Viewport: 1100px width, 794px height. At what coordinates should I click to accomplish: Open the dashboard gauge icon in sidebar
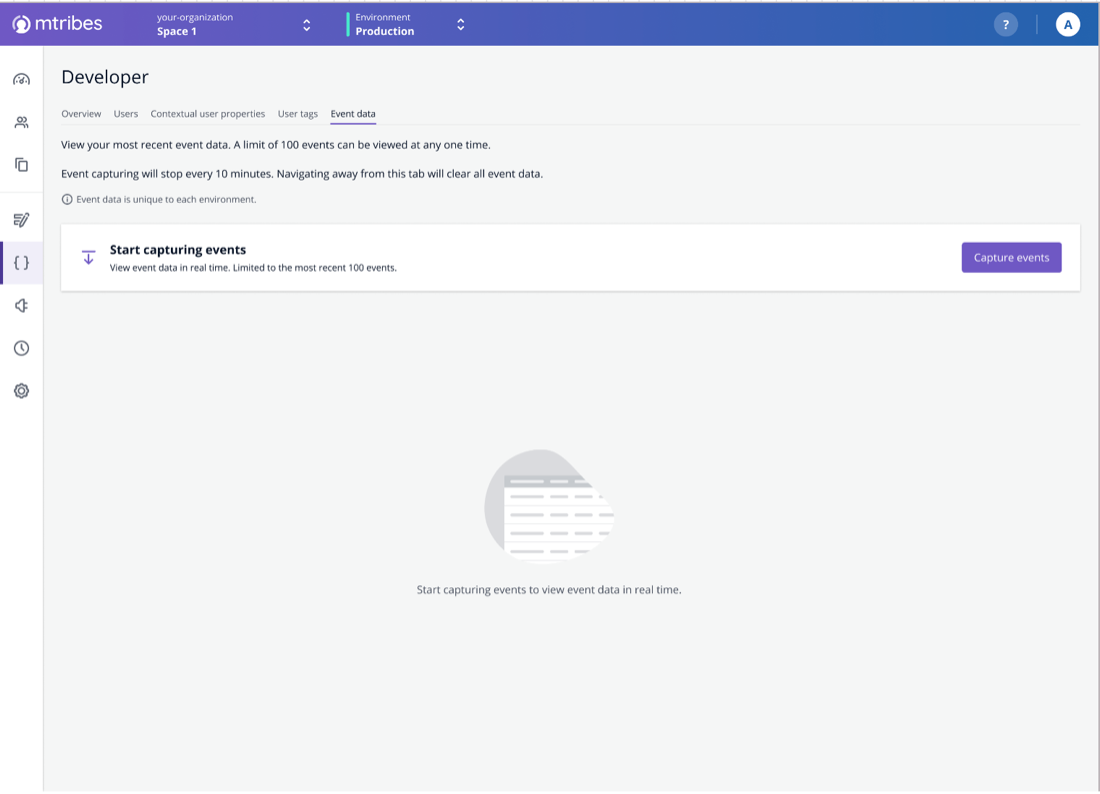pyautogui.click(x=22, y=79)
